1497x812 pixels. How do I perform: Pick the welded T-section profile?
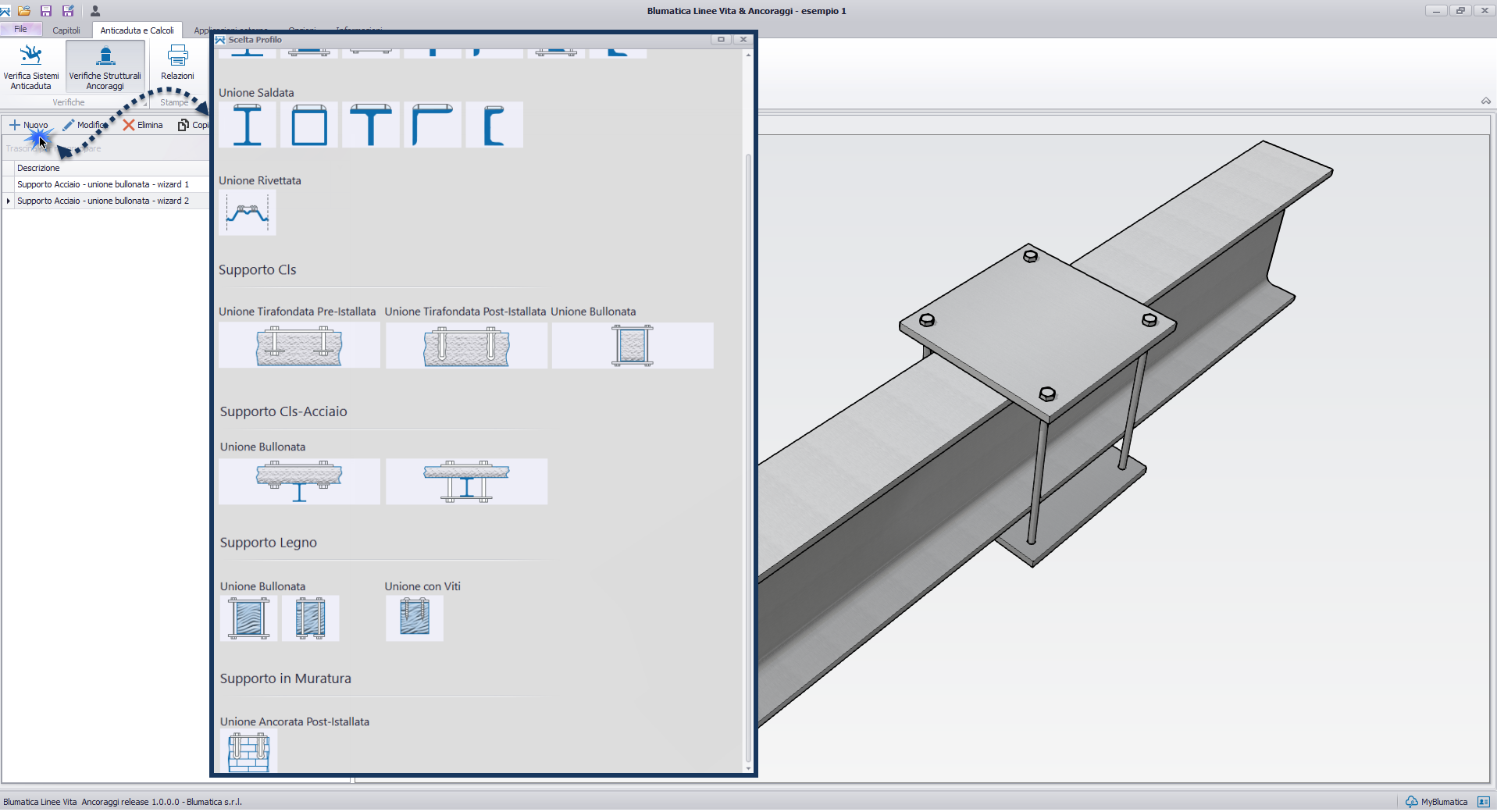tap(371, 125)
